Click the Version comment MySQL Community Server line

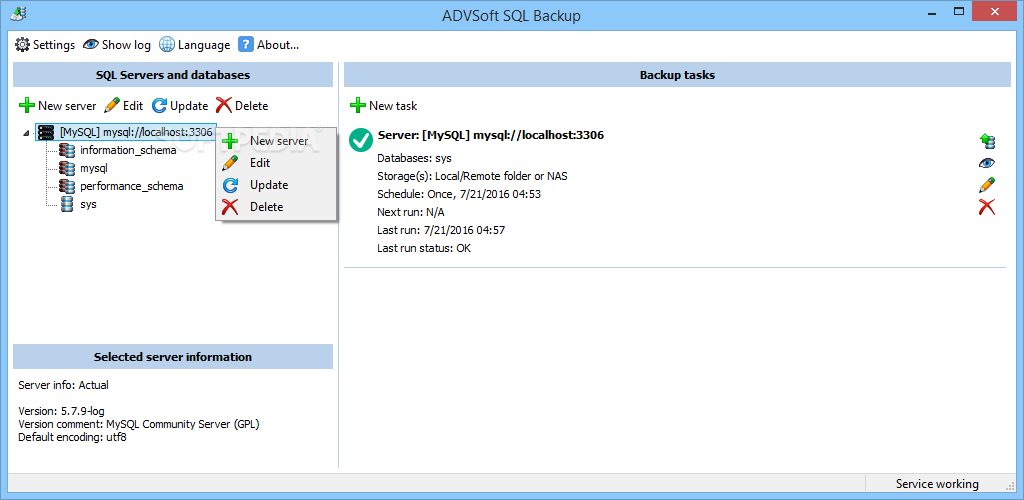coord(138,424)
